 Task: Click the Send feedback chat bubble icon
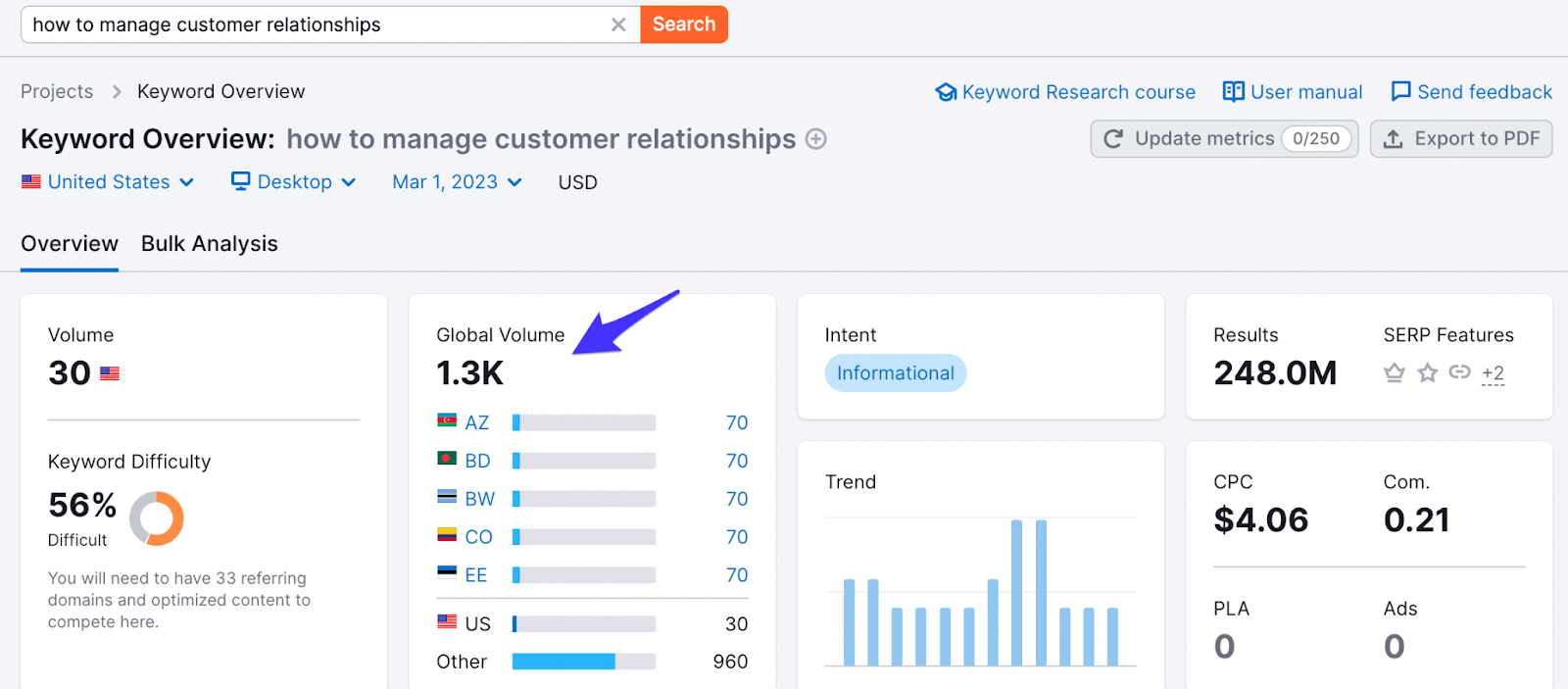(x=1401, y=91)
